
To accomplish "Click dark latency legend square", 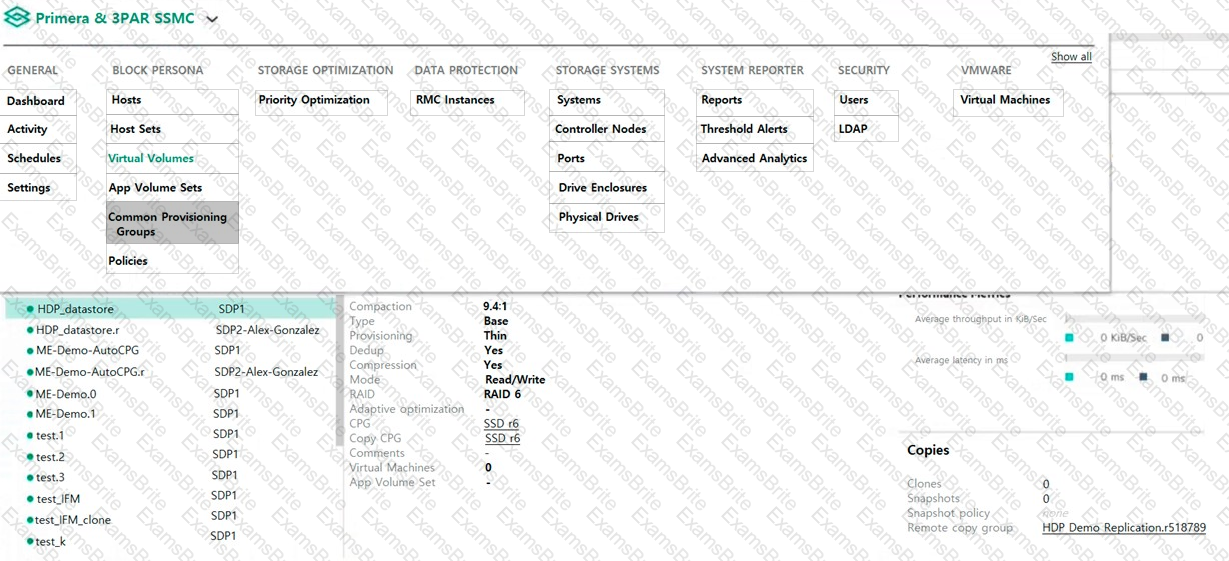I will point(1143,378).
